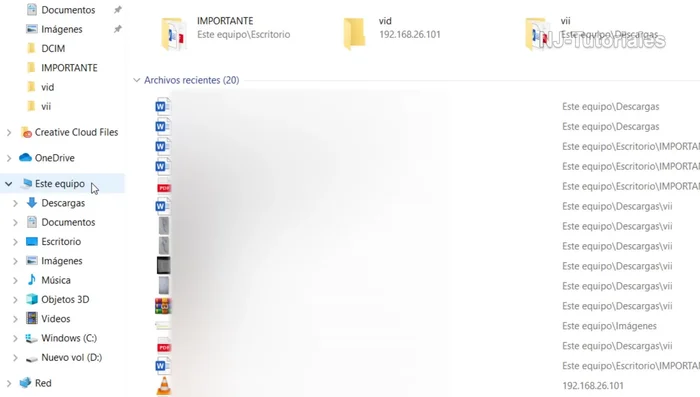Select pinned Imágenes in Quick access
Screen dimensions: 700x397
pos(62,29)
